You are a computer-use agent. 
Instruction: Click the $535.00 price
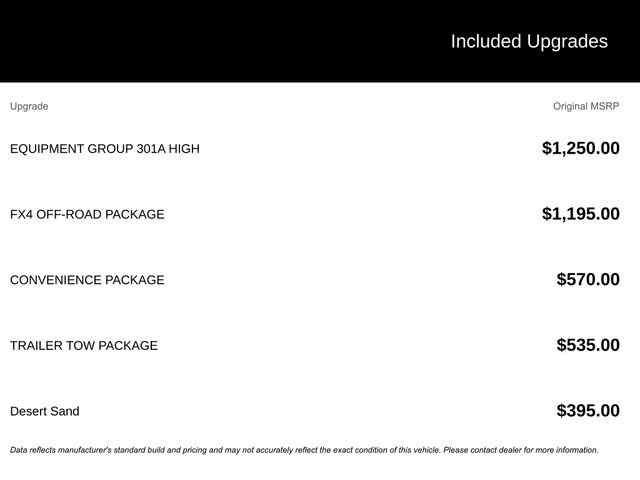coord(588,346)
